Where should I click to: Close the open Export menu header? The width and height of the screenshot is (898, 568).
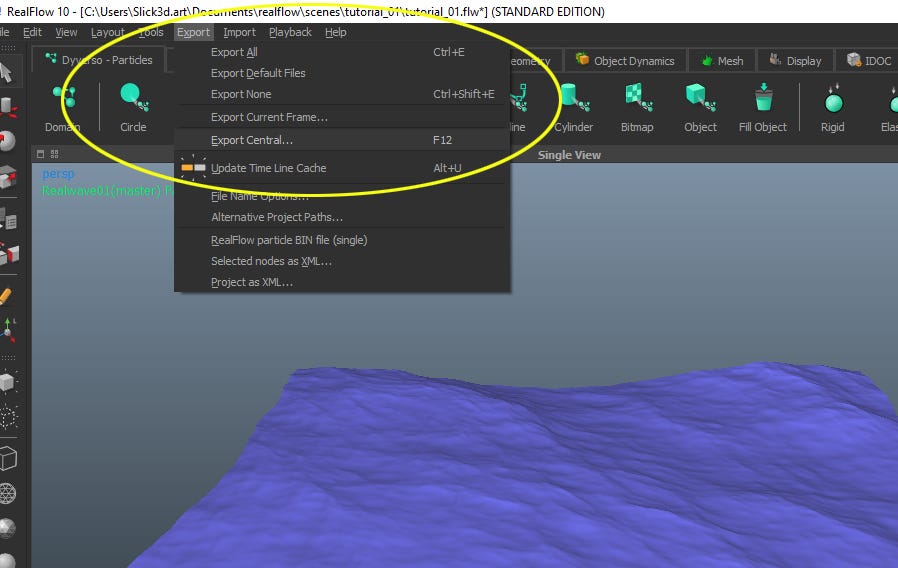pyautogui.click(x=194, y=32)
